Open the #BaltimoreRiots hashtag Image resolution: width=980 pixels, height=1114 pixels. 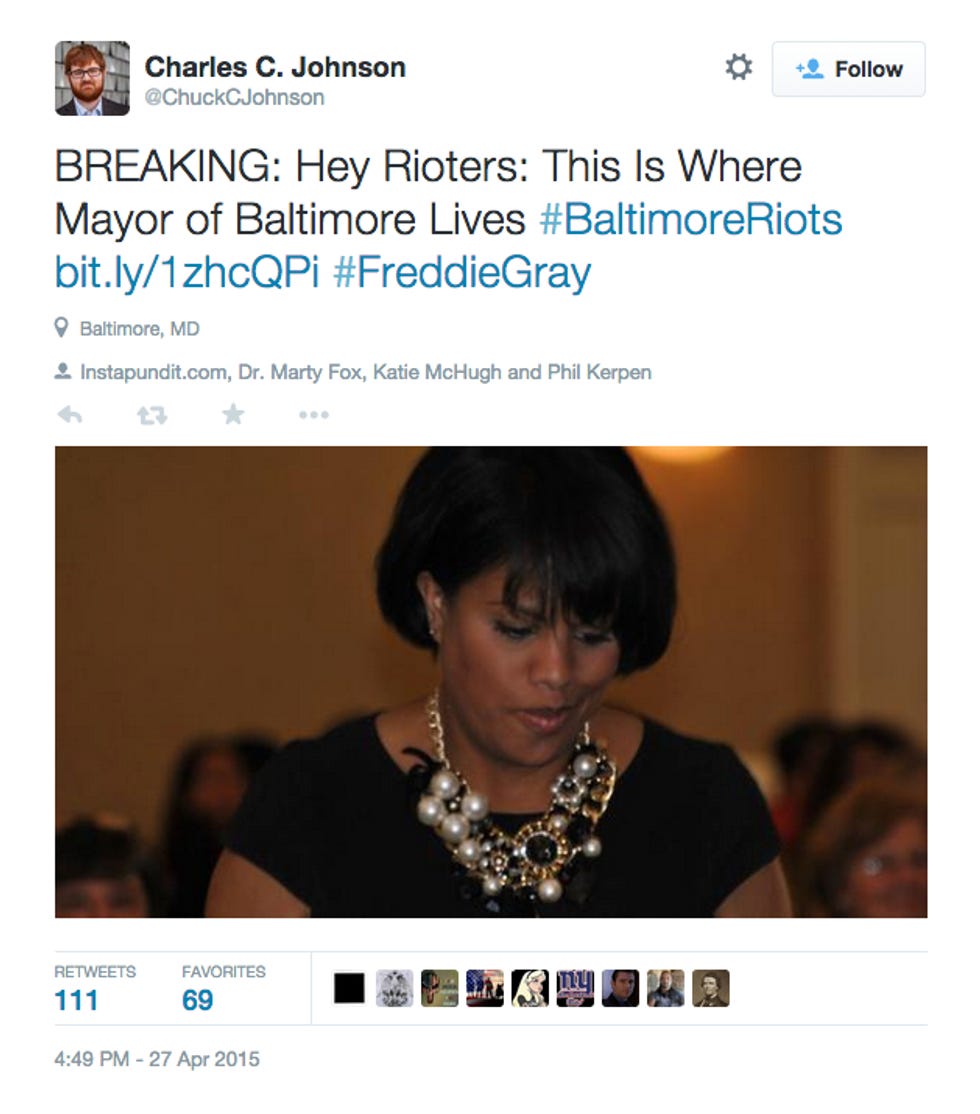pyautogui.click(x=691, y=219)
